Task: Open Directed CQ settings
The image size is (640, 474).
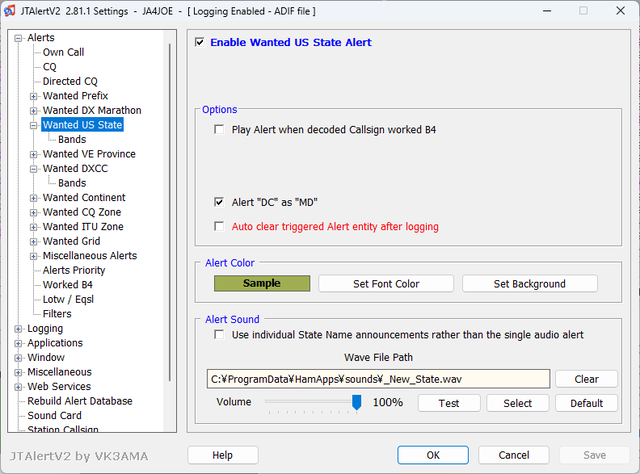Action: (x=70, y=81)
